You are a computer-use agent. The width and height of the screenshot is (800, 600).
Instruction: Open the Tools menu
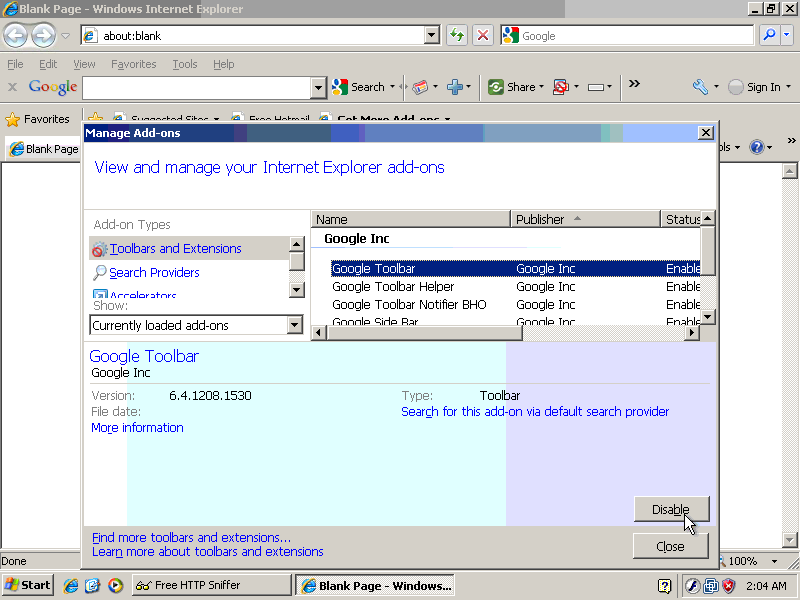(185, 64)
